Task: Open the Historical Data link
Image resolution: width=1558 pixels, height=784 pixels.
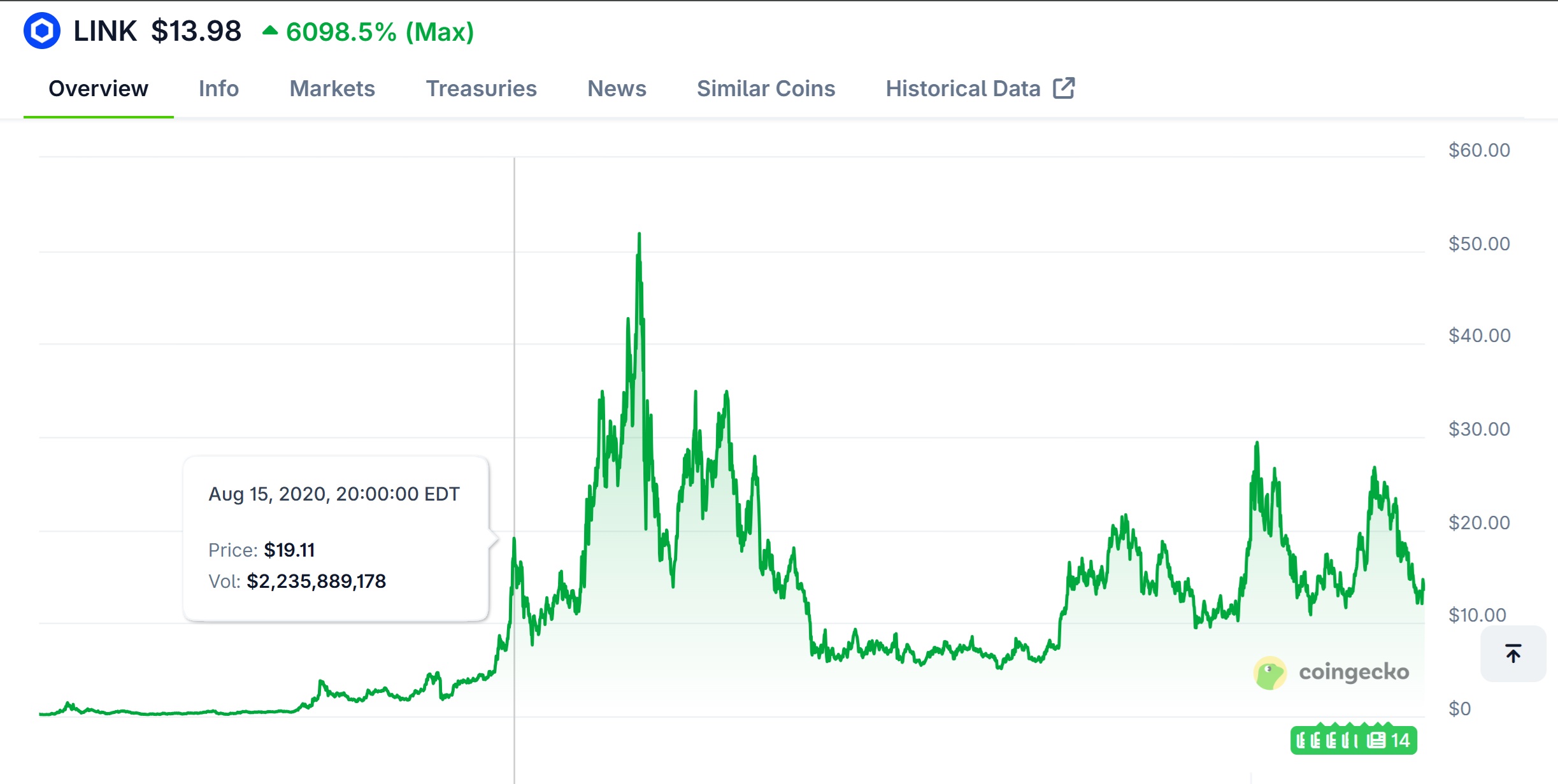Action: point(962,89)
